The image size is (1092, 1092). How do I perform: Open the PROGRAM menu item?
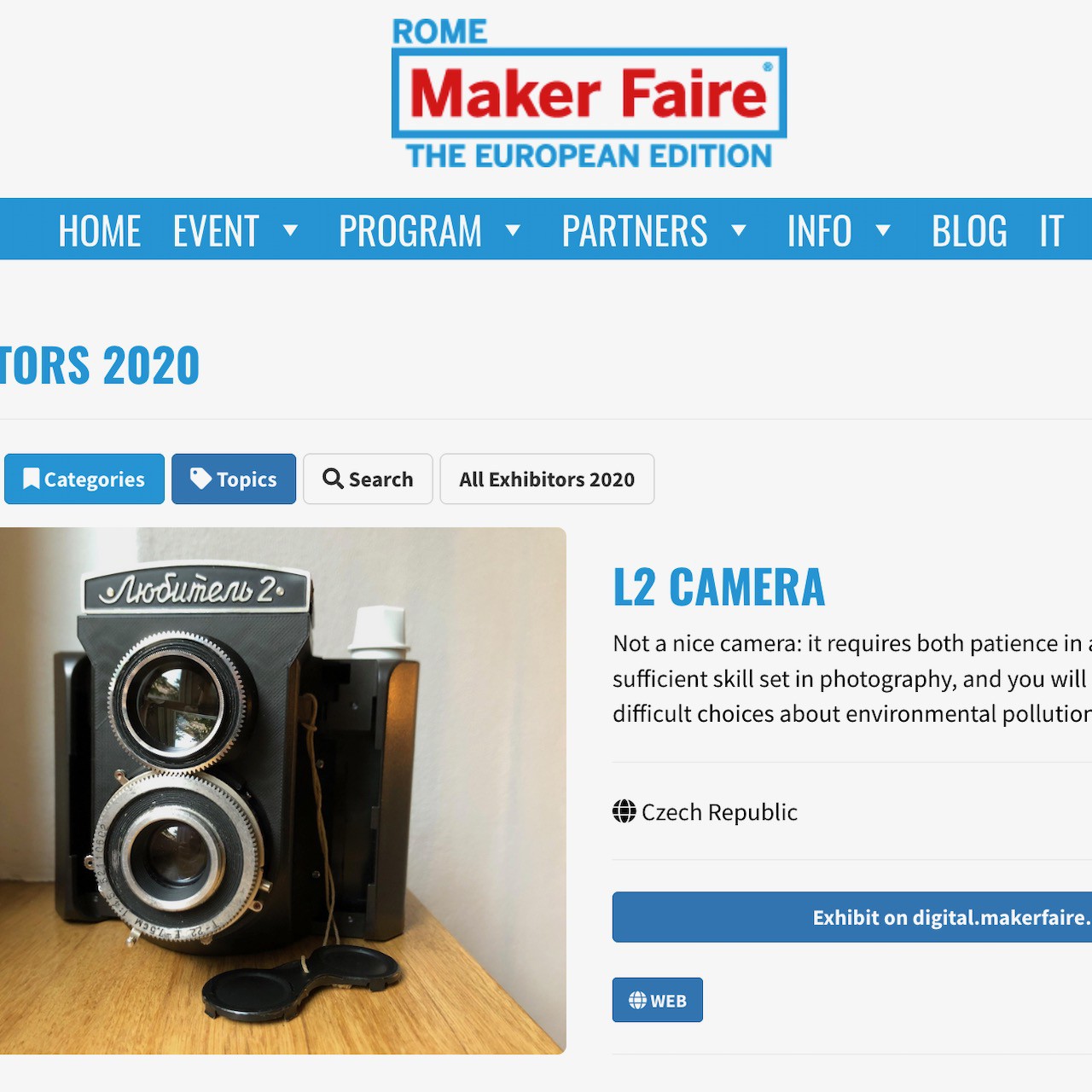pyautogui.click(x=410, y=231)
